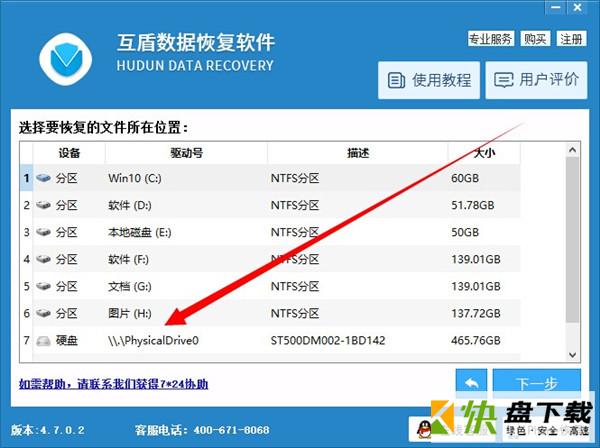The image size is (600, 448).
Task: Click the list scrollbar down arrow
Action: [572, 355]
